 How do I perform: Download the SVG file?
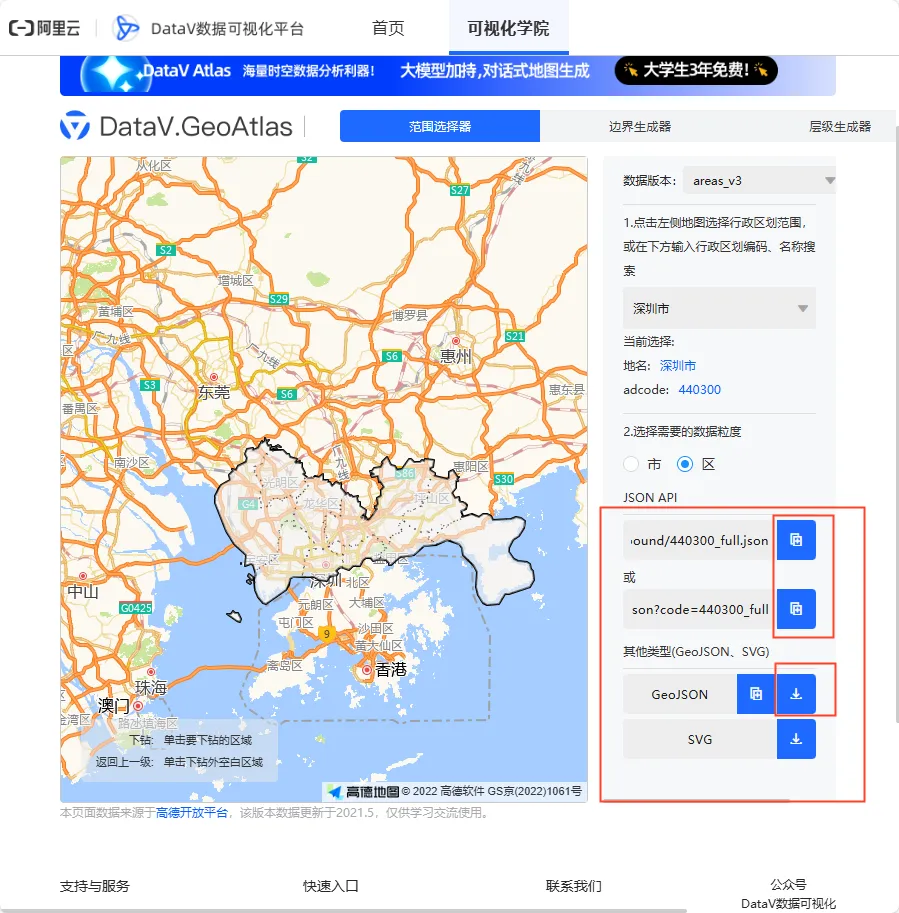[796, 739]
